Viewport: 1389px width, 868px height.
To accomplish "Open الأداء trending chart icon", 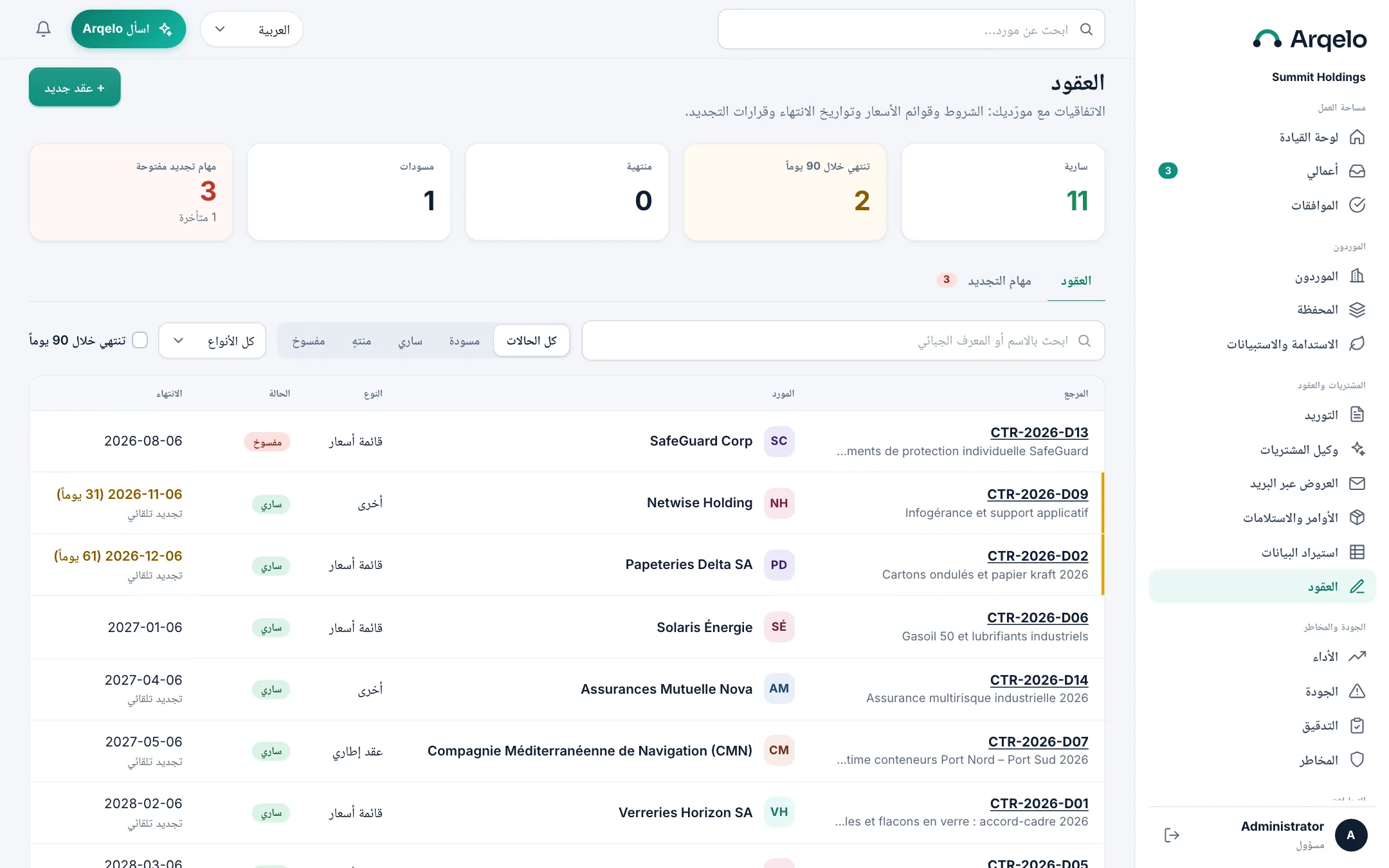I will tap(1357, 656).
